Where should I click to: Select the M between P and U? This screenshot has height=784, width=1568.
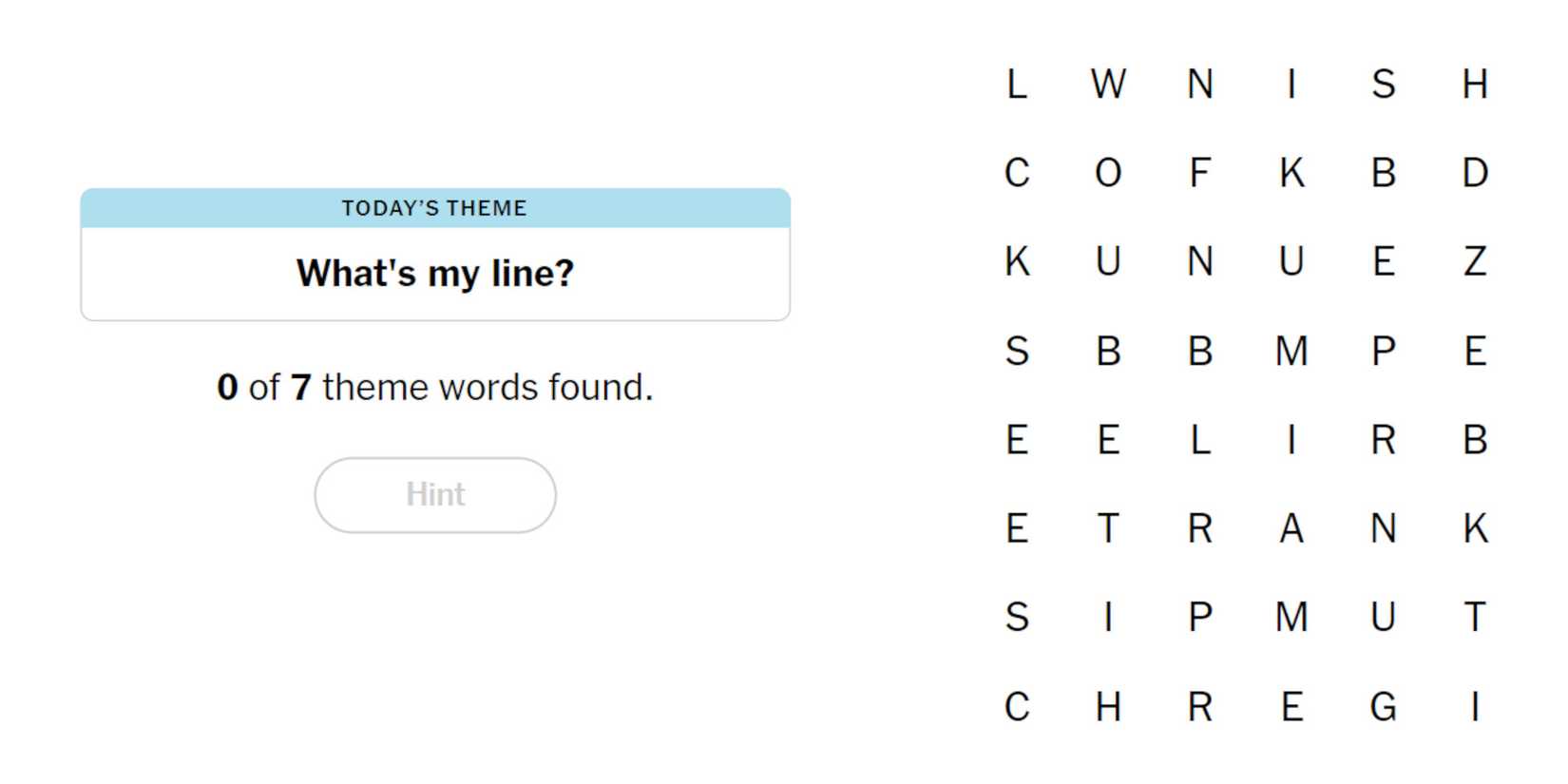[x=1291, y=618]
